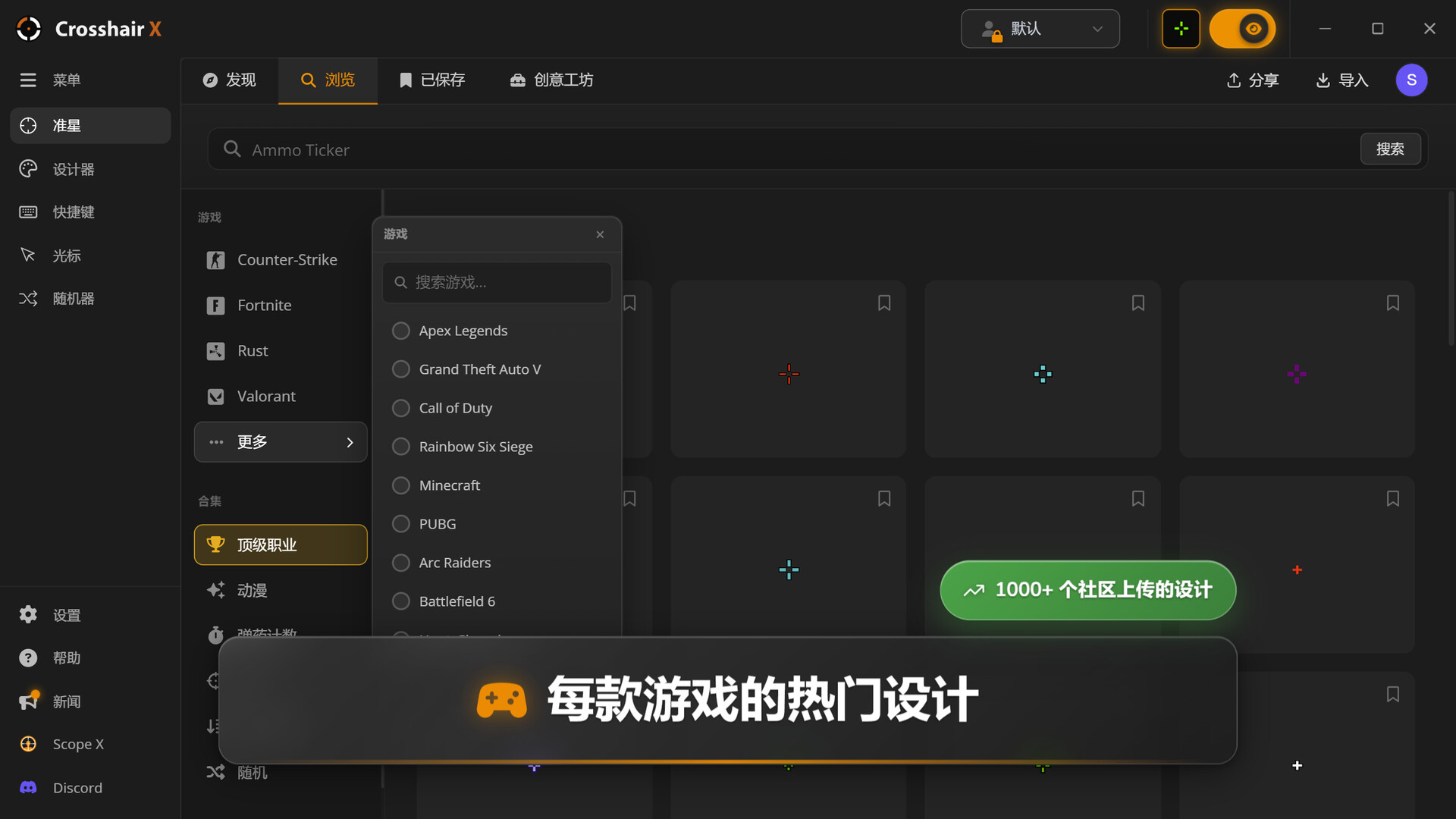This screenshot has width=1456, height=819.
Task: Open 新闻 megaphone icon
Action: click(28, 701)
